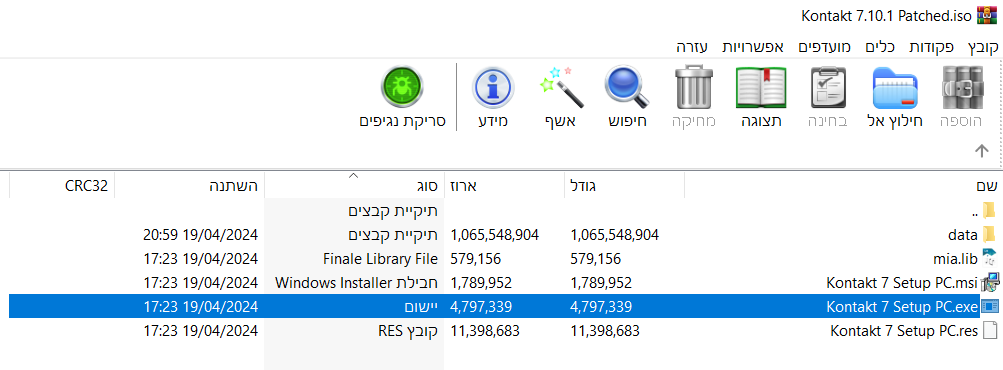Click size value 1,065,548,904 in גודל column
Image resolution: width=1003 pixels, height=370 pixels.
[615, 235]
